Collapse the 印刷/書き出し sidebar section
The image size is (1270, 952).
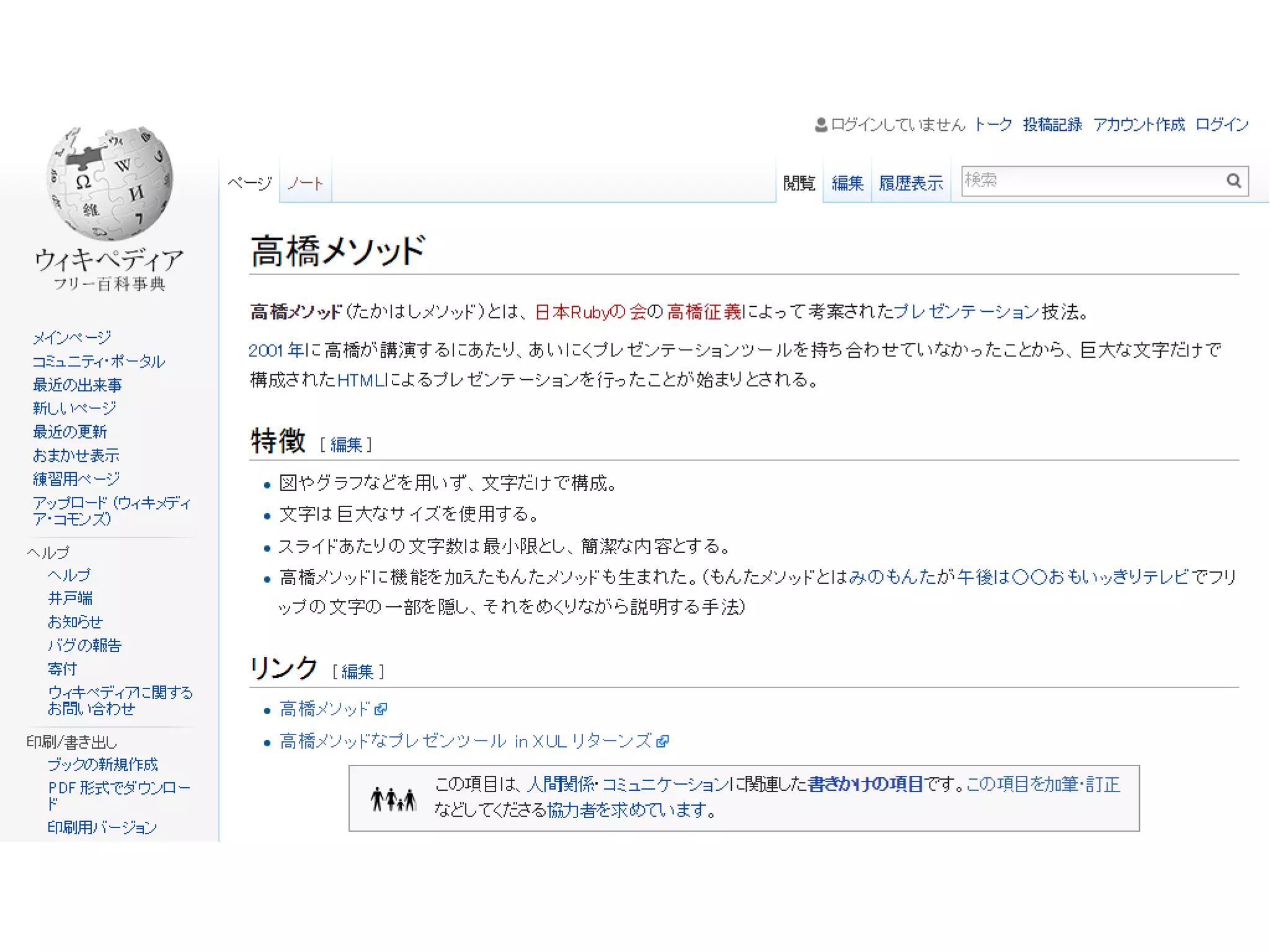(71, 742)
